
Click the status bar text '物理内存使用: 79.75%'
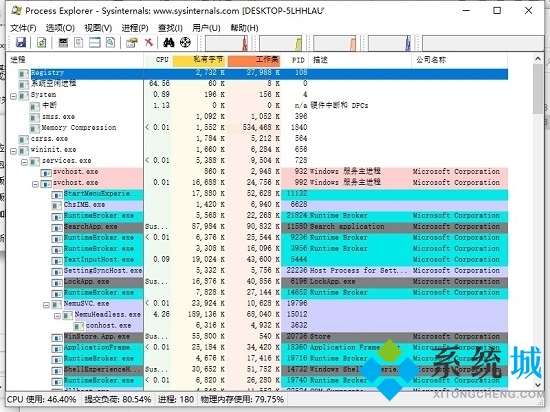242,400
